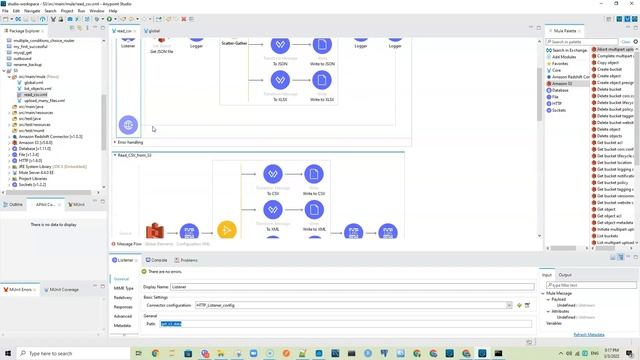The width and height of the screenshot is (640, 360).
Task: Open the MUnit Coverage tab
Action: pos(61,289)
